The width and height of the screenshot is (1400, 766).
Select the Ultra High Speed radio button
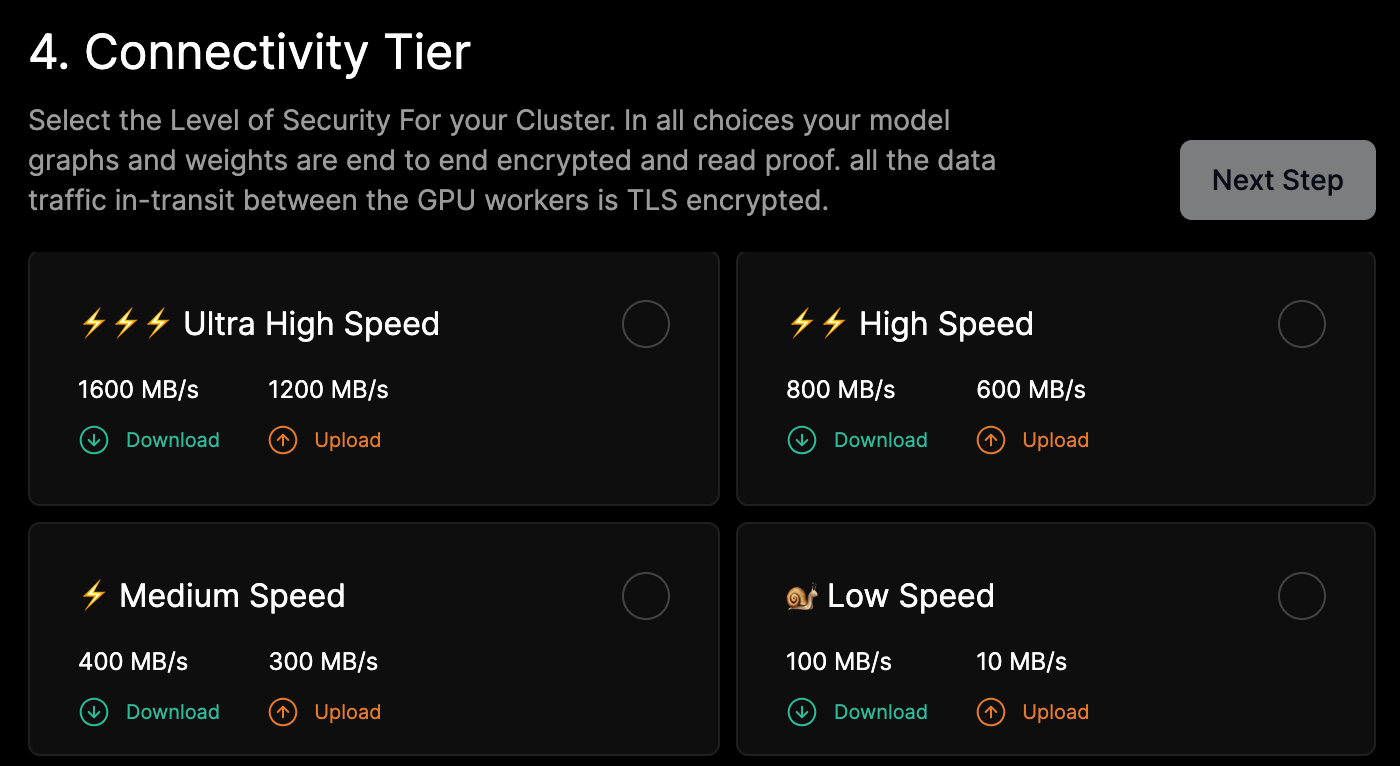click(646, 324)
